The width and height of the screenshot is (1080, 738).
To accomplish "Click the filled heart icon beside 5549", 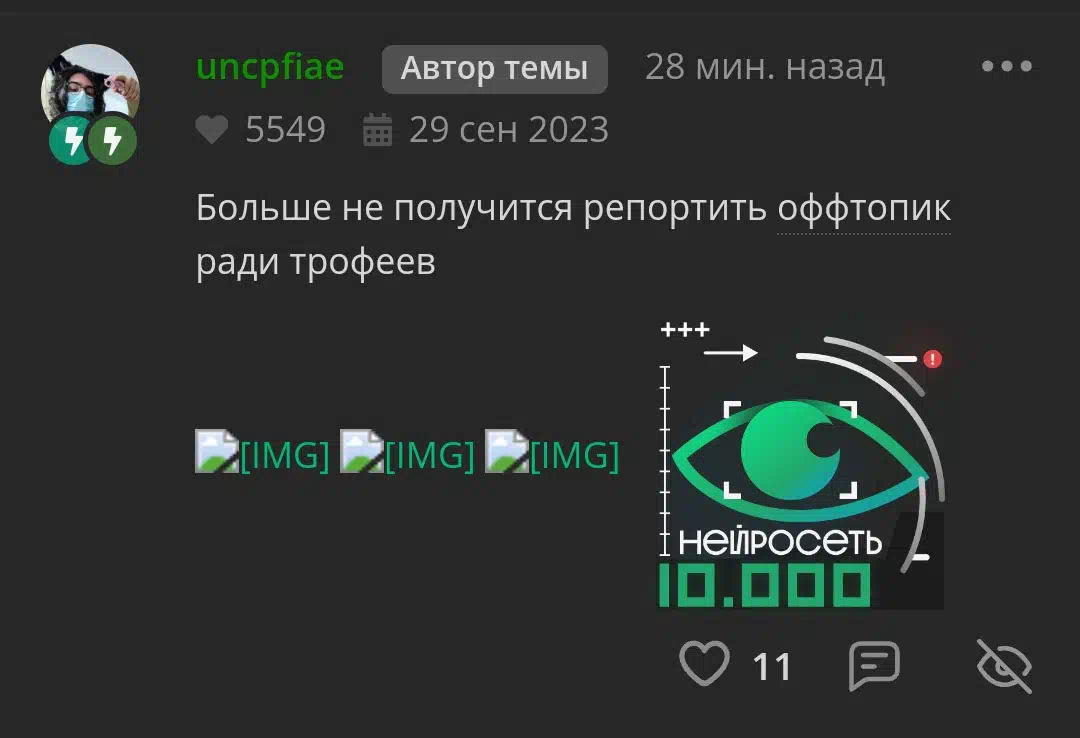I will (x=211, y=130).
